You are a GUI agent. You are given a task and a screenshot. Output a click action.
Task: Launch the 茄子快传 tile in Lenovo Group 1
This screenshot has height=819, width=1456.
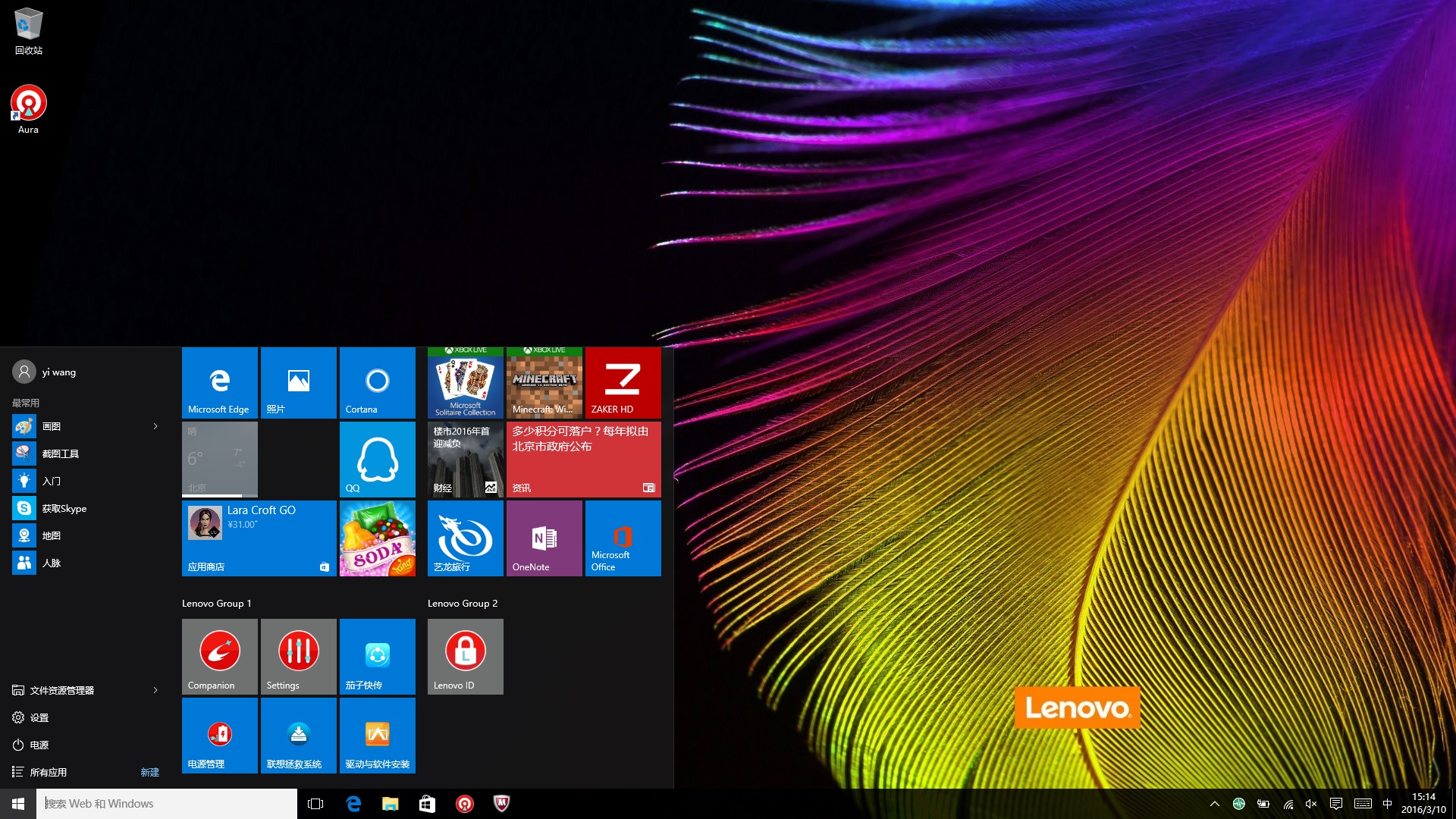(x=377, y=656)
